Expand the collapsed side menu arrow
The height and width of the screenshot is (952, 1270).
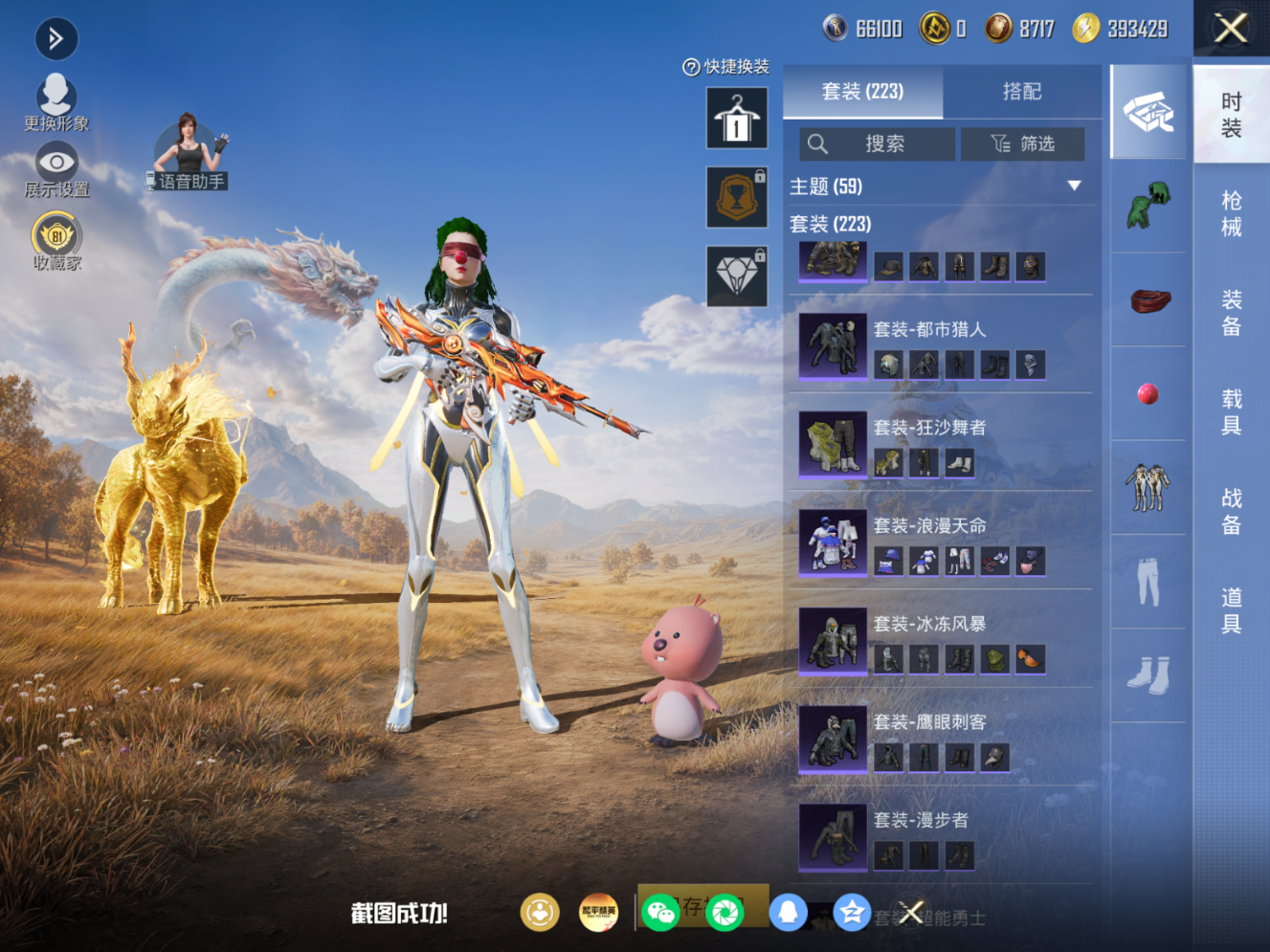click(x=56, y=38)
